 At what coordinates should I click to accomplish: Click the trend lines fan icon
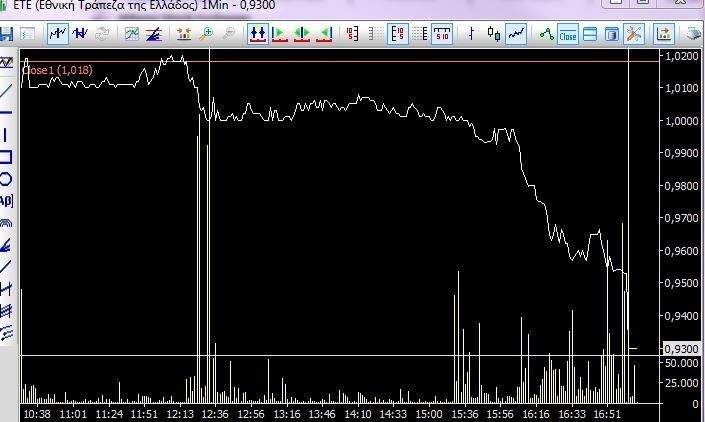coord(154,34)
